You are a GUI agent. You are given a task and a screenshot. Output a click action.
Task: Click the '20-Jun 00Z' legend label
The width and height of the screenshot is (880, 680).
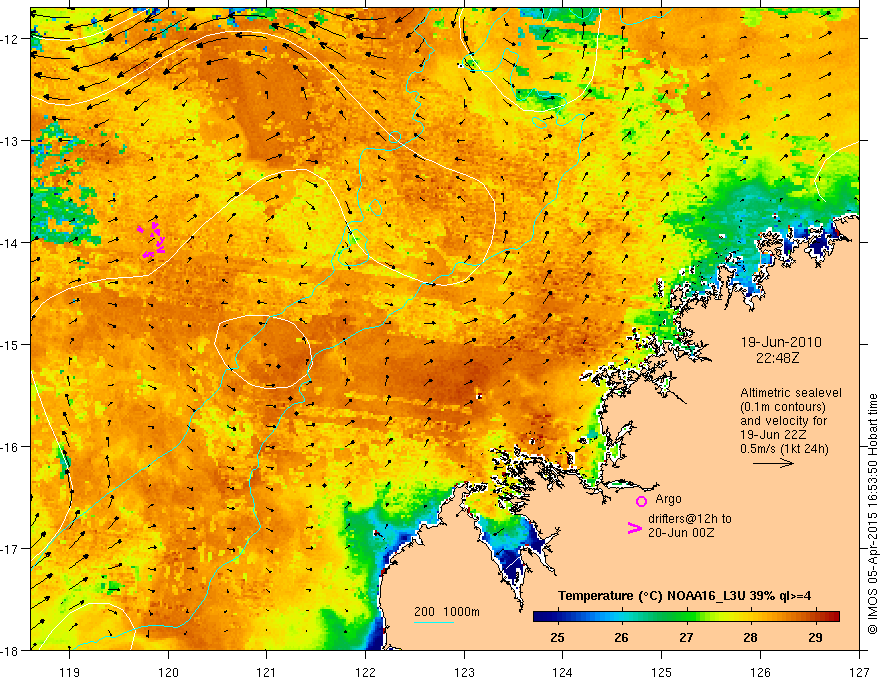pyautogui.click(x=681, y=532)
